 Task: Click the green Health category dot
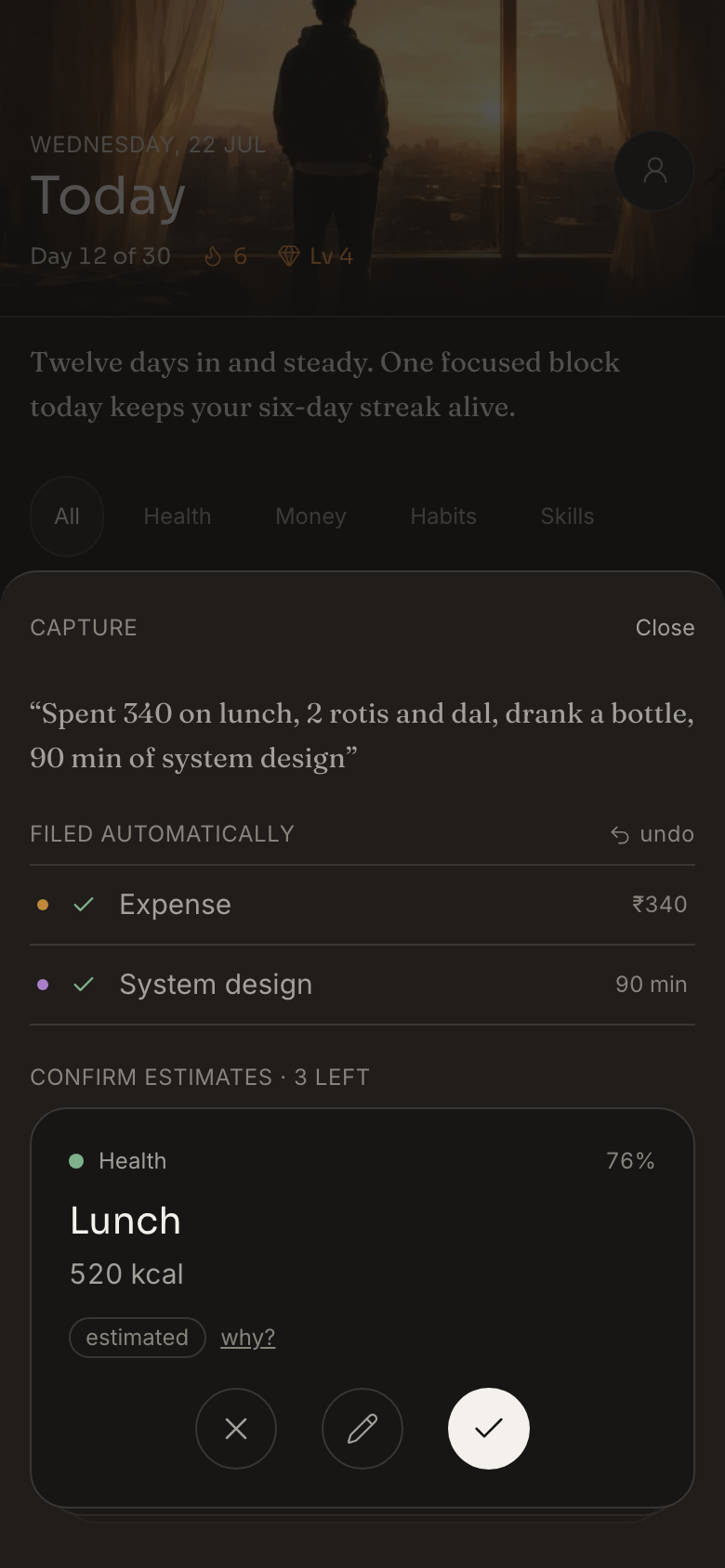coord(76,1161)
